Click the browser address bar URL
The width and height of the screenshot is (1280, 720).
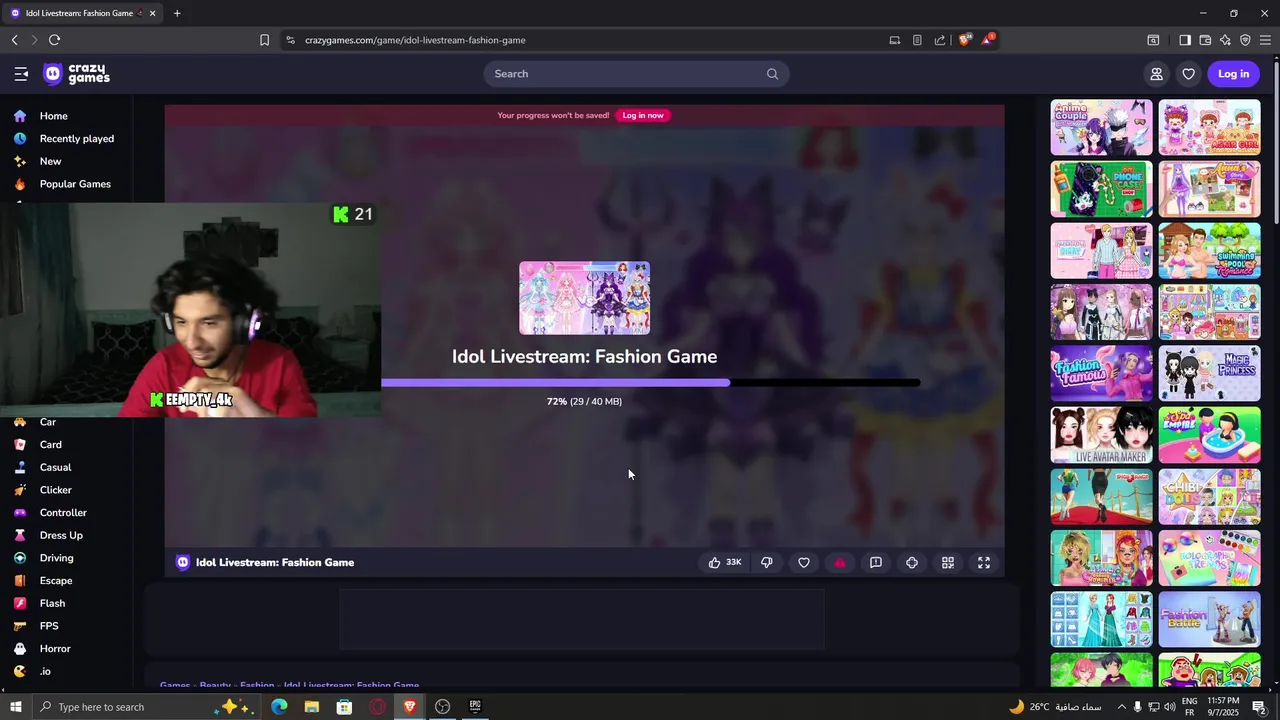(x=415, y=40)
